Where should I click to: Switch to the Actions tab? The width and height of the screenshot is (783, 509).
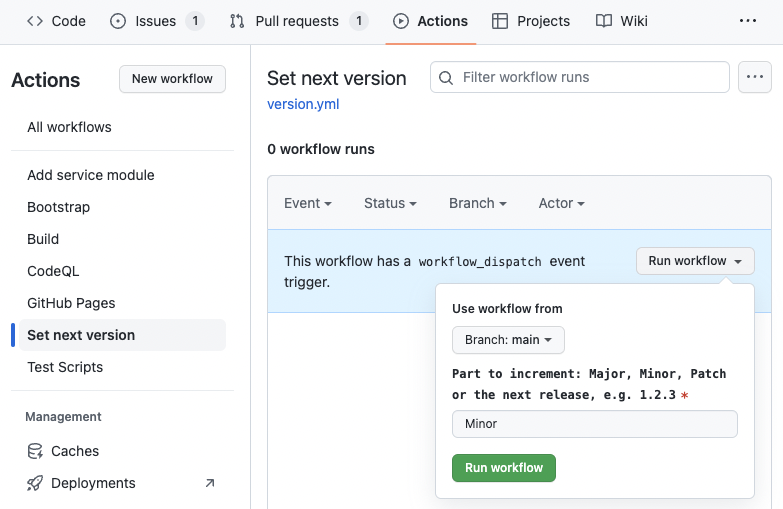tap(430, 21)
